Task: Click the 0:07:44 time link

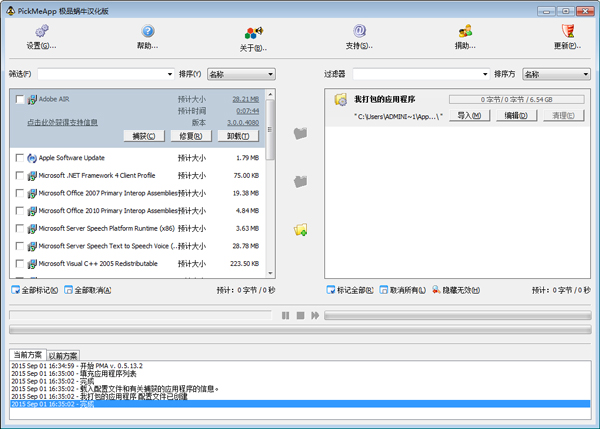Action: coord(248,111)
